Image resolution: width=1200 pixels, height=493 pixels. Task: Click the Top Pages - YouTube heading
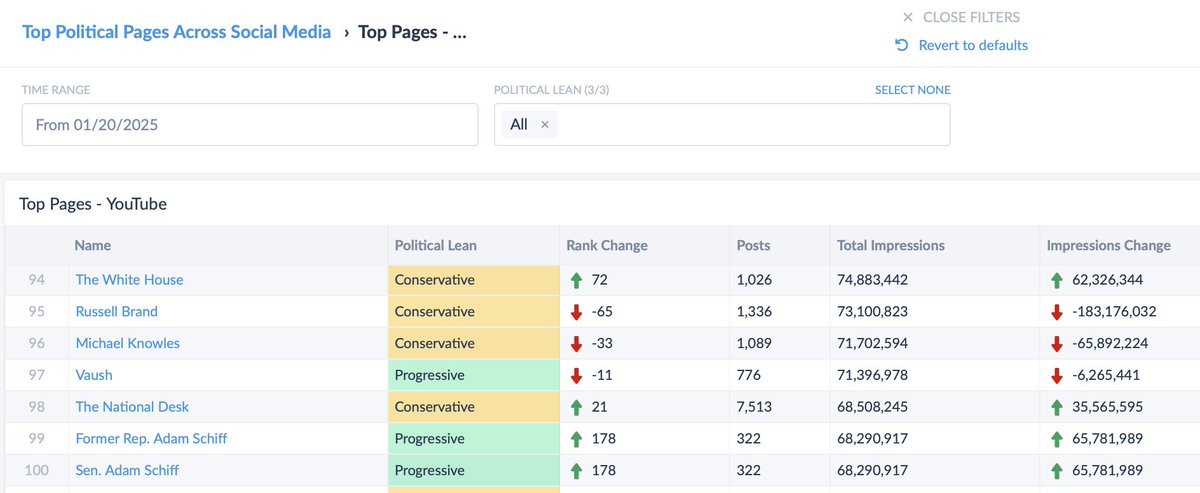93,204
